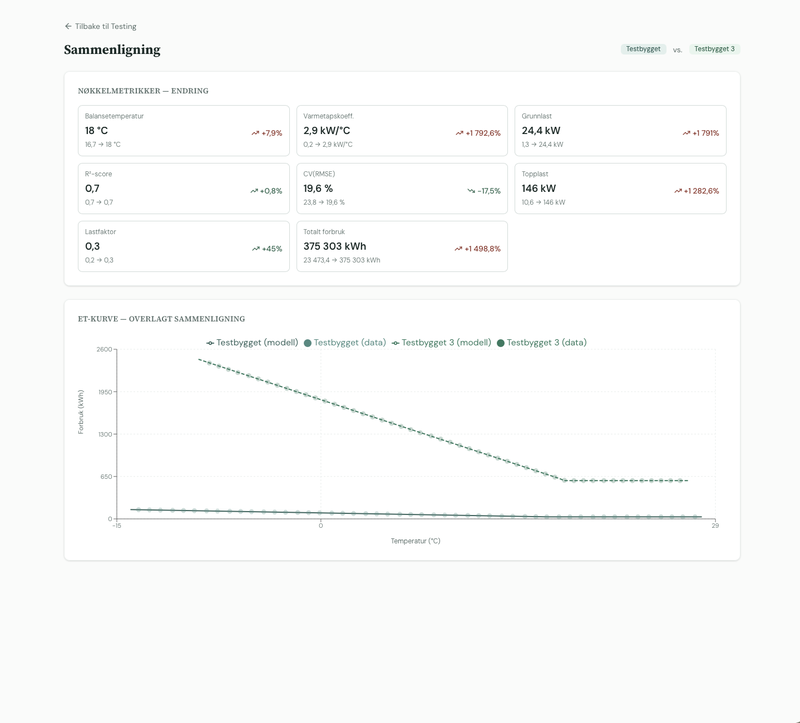
Task: Click the trend-up icon in the Topplast card
Action: 678,191
